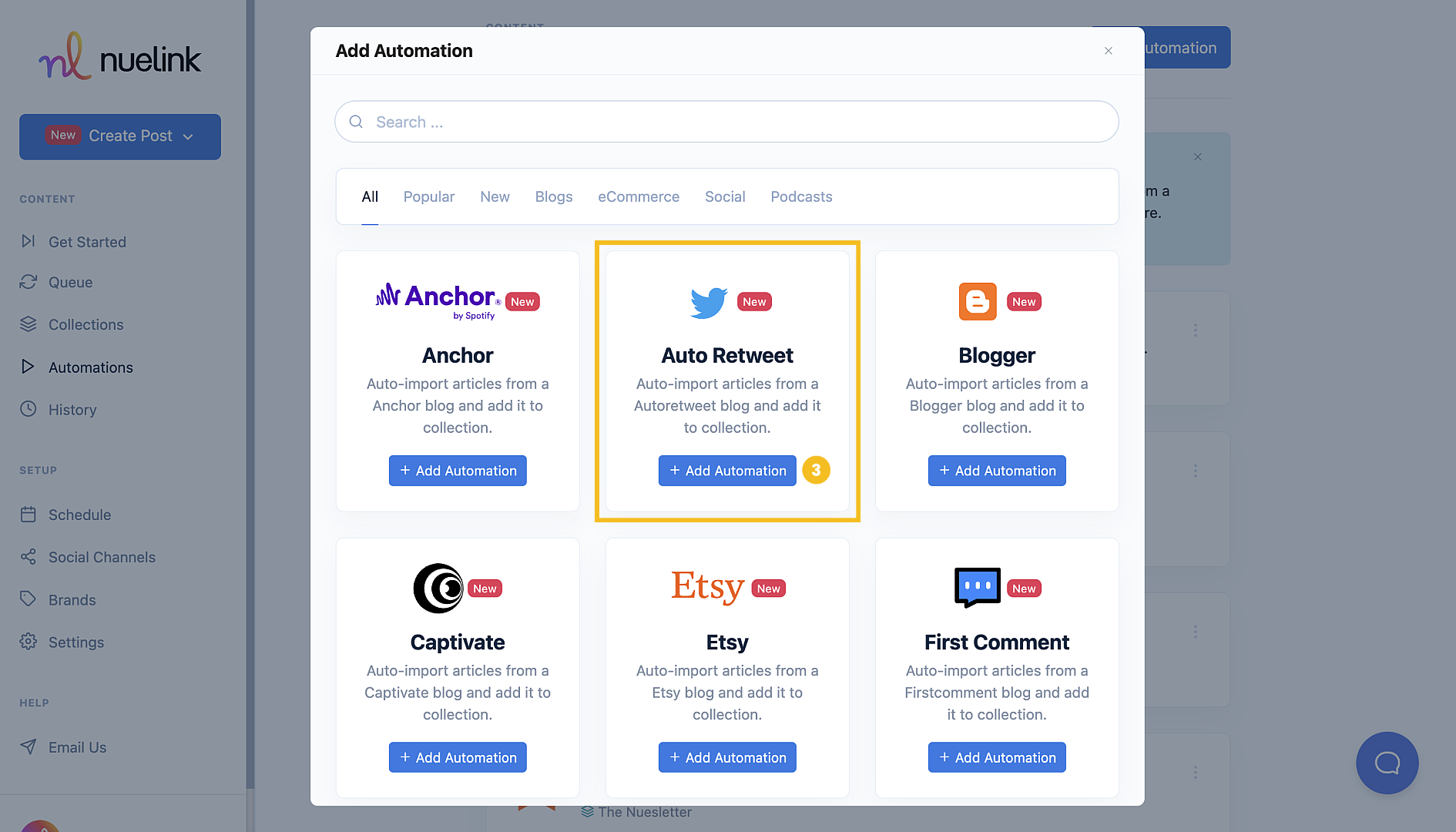Click the Social Channels share icon
This screenshot has width=1456, height=832.
pos(29,556)
